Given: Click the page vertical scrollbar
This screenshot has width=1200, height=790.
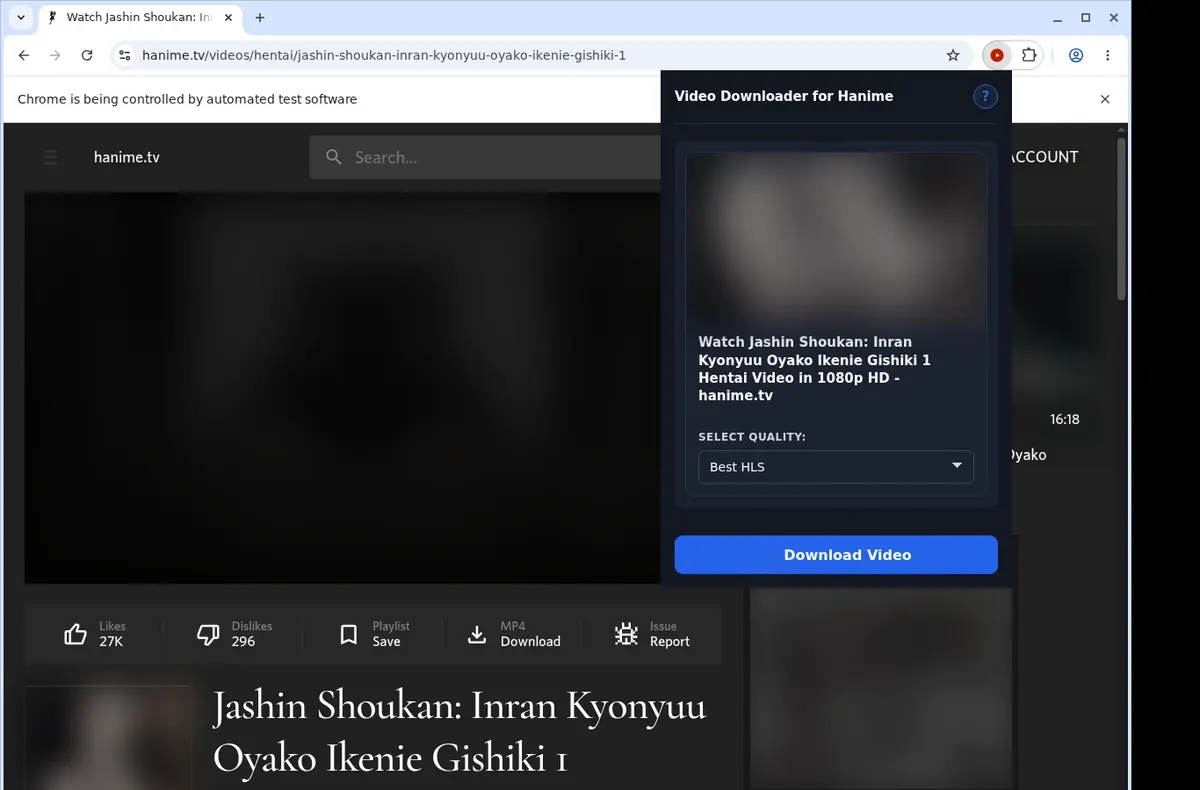Looking at the screenshot, I should click(1122, 218).
